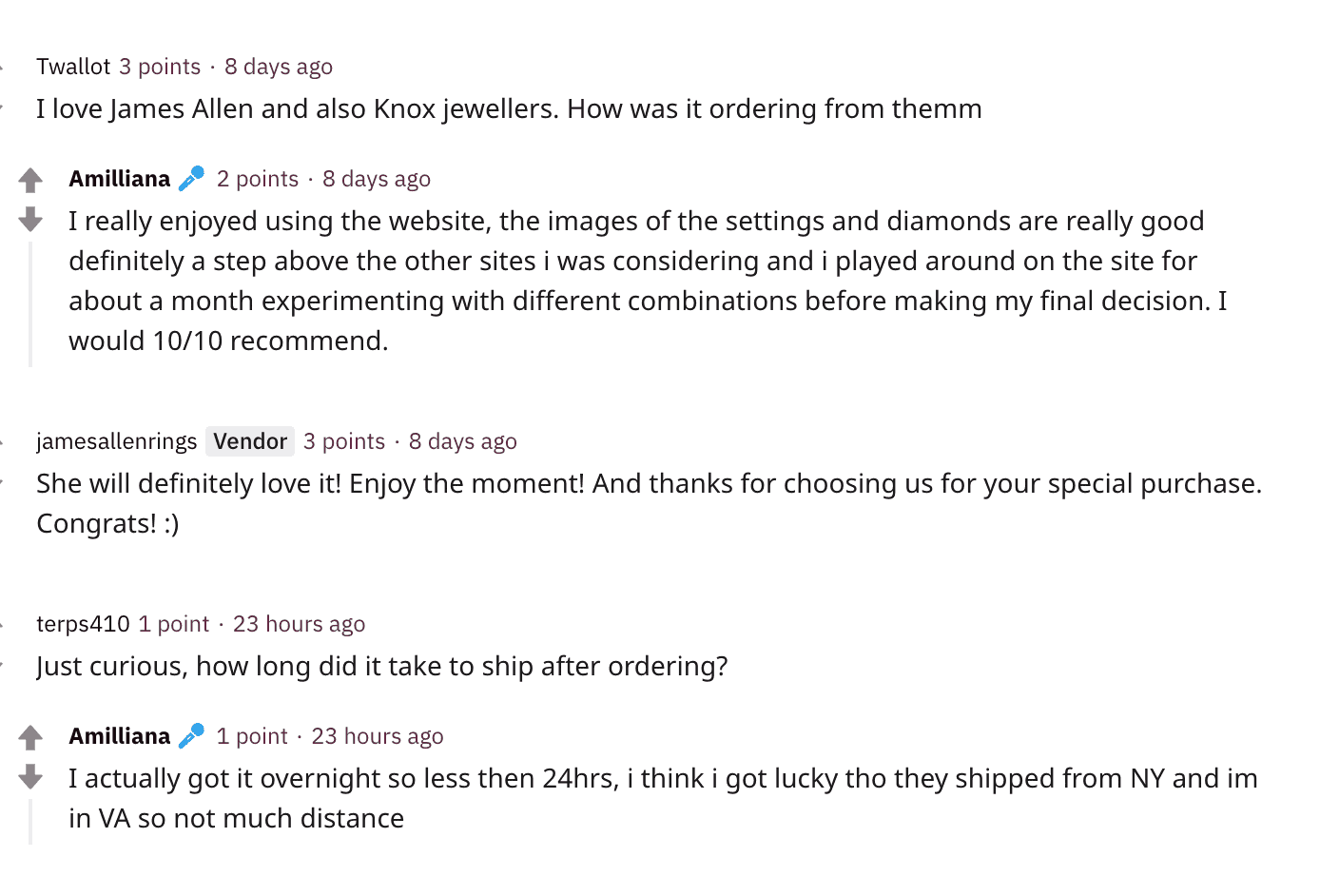
Task: Downvote Amilliana's 10/10 recommend comment
Action: [x=30, y=220]
